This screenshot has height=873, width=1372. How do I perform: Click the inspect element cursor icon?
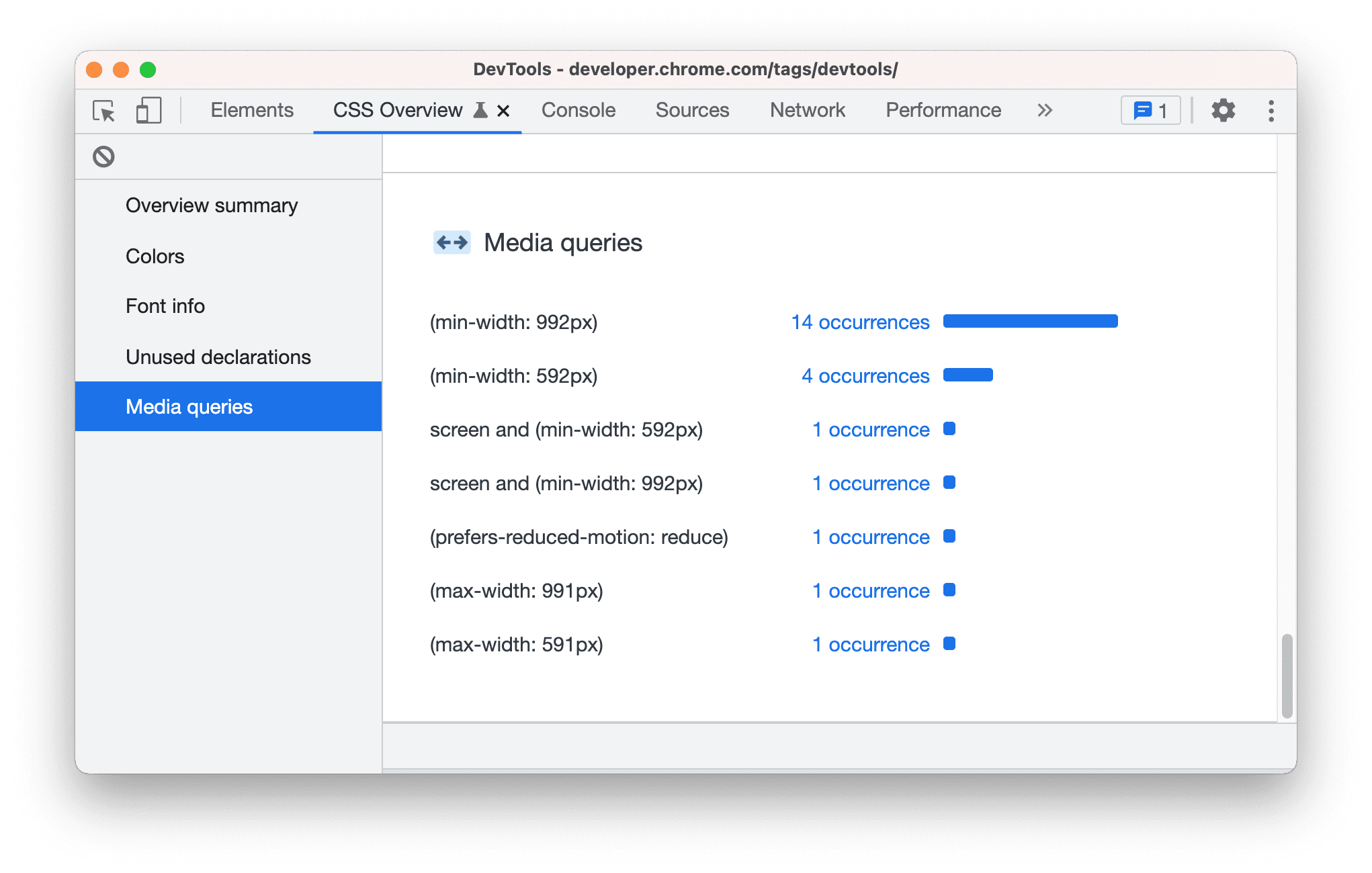click(103, 110)
